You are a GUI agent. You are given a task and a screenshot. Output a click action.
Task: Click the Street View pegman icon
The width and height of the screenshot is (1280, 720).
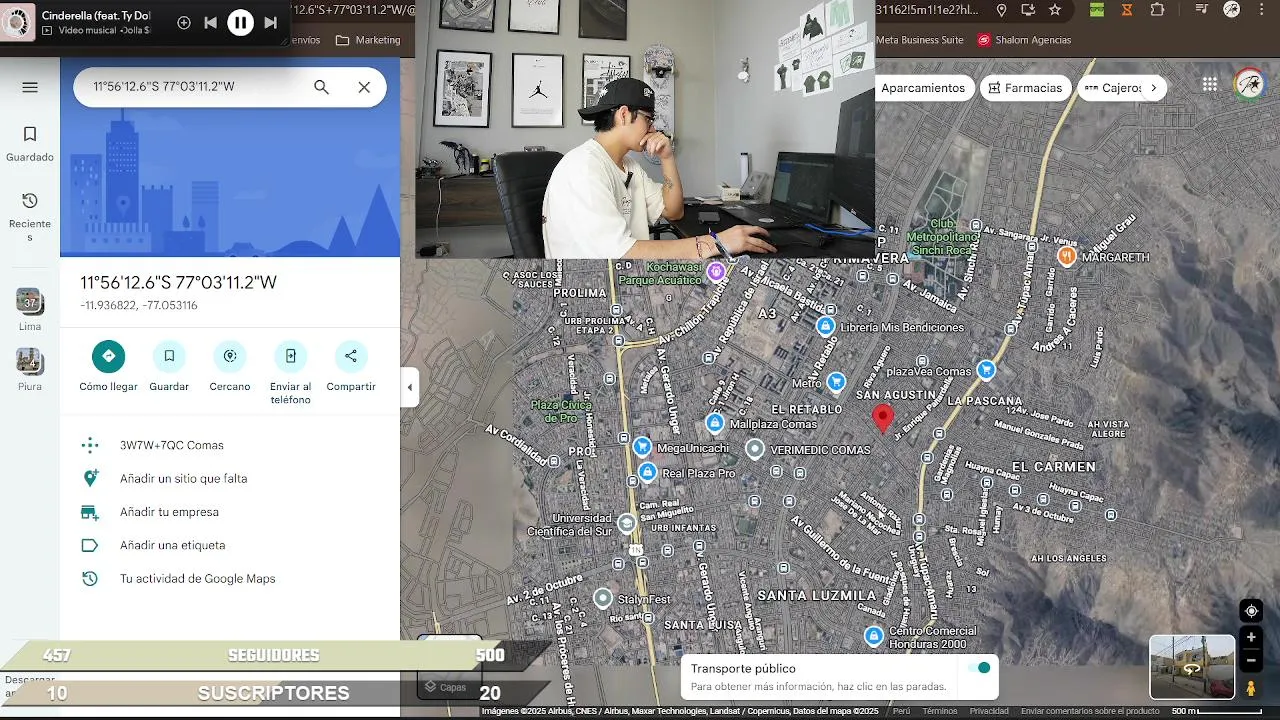pyautogui.click(x=1251, y=688)
